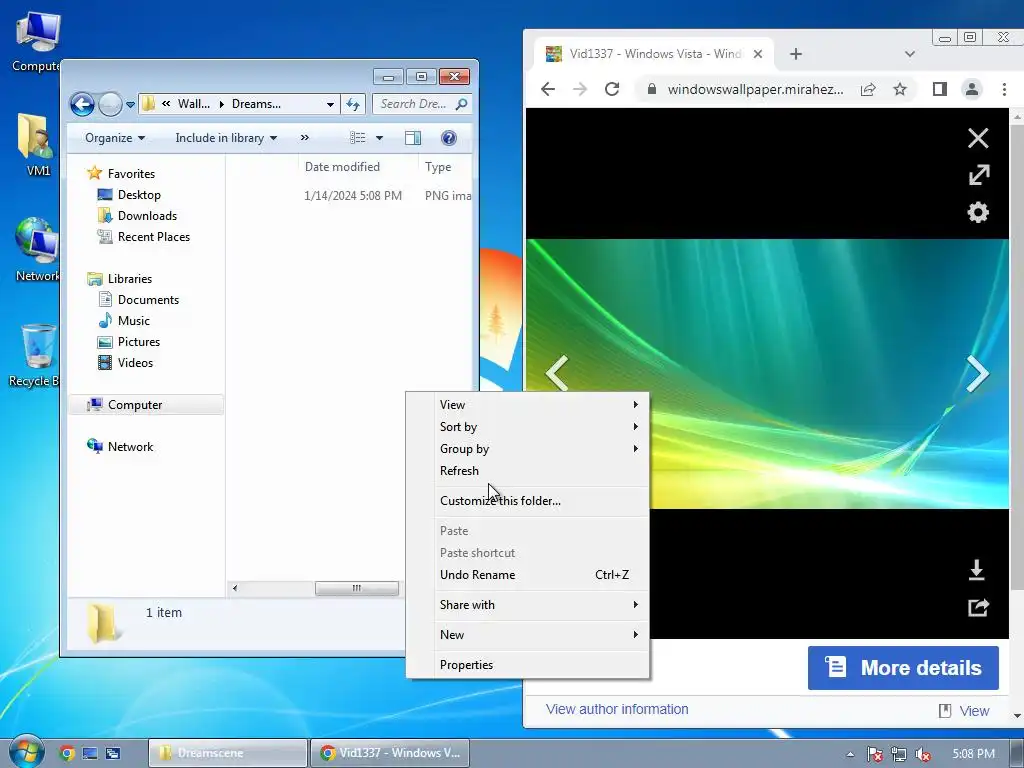The width and height of the screenshot is (1024, 768).
Task: Change your view icon in Explorer
Action: pyautogui.click(x=357, y=138)
